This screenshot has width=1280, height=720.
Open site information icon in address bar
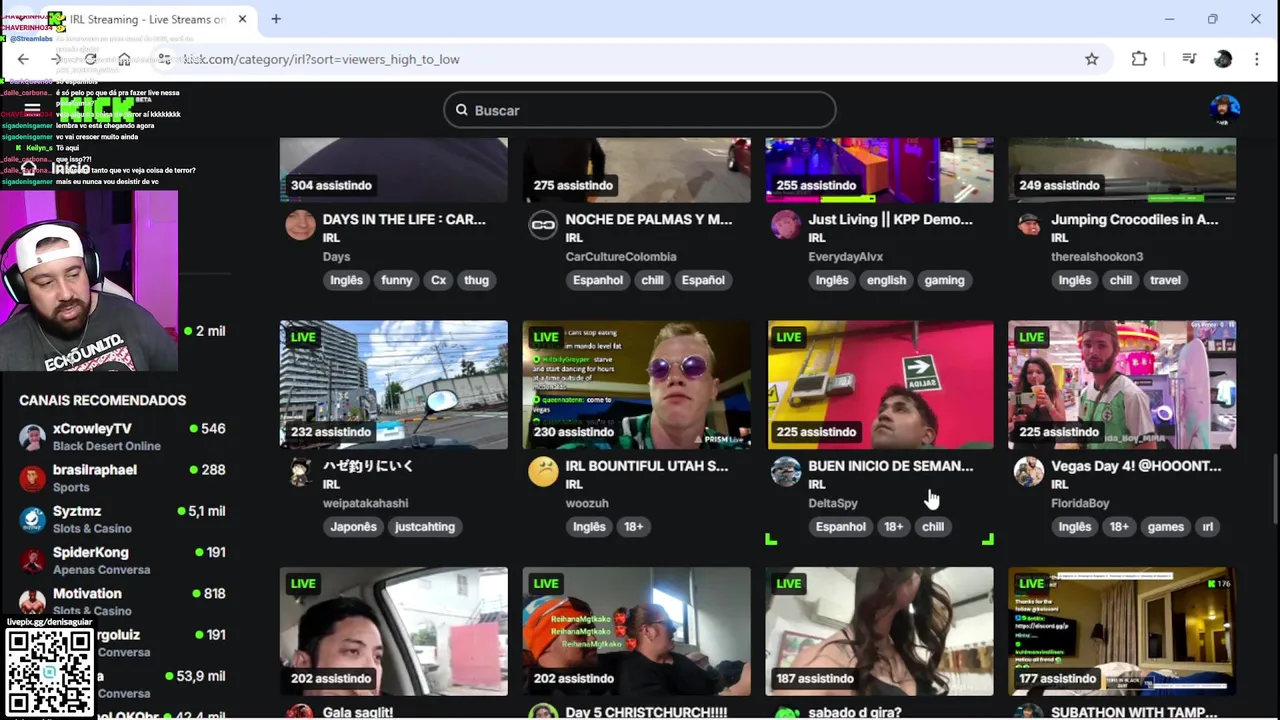[x=164, y=59]
